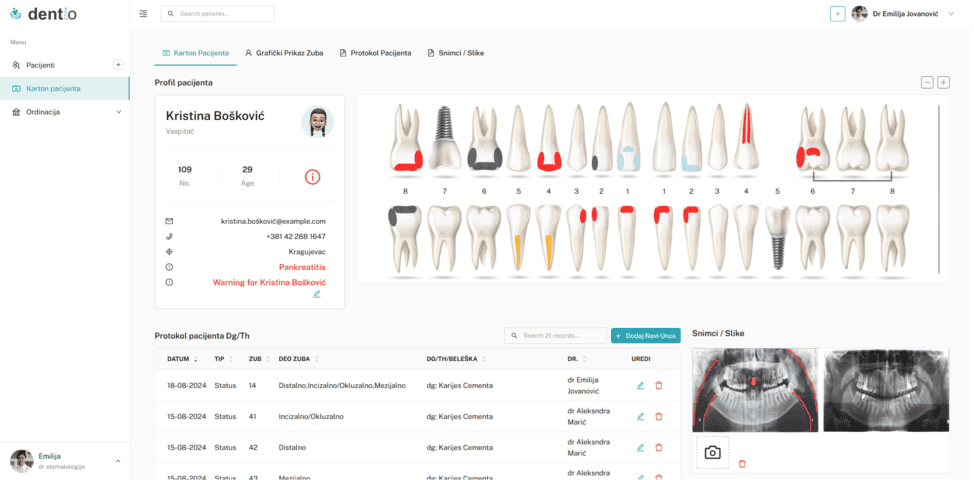
Task: Open user dropdown chevron in top header
Action: click(x=950, y=14)
